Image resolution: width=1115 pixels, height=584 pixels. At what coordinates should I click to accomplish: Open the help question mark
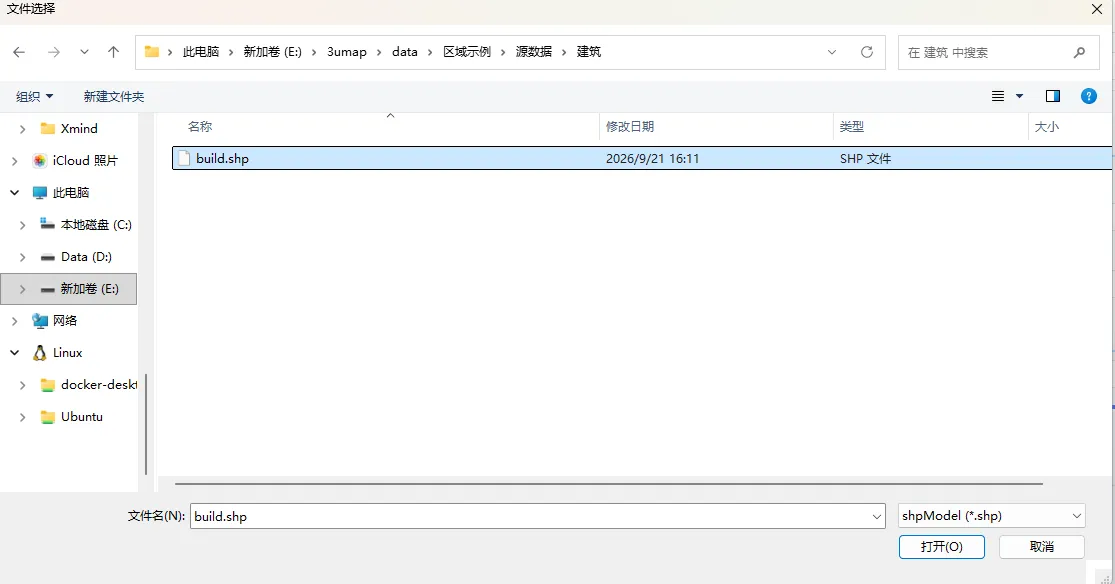pos(1089,96)
